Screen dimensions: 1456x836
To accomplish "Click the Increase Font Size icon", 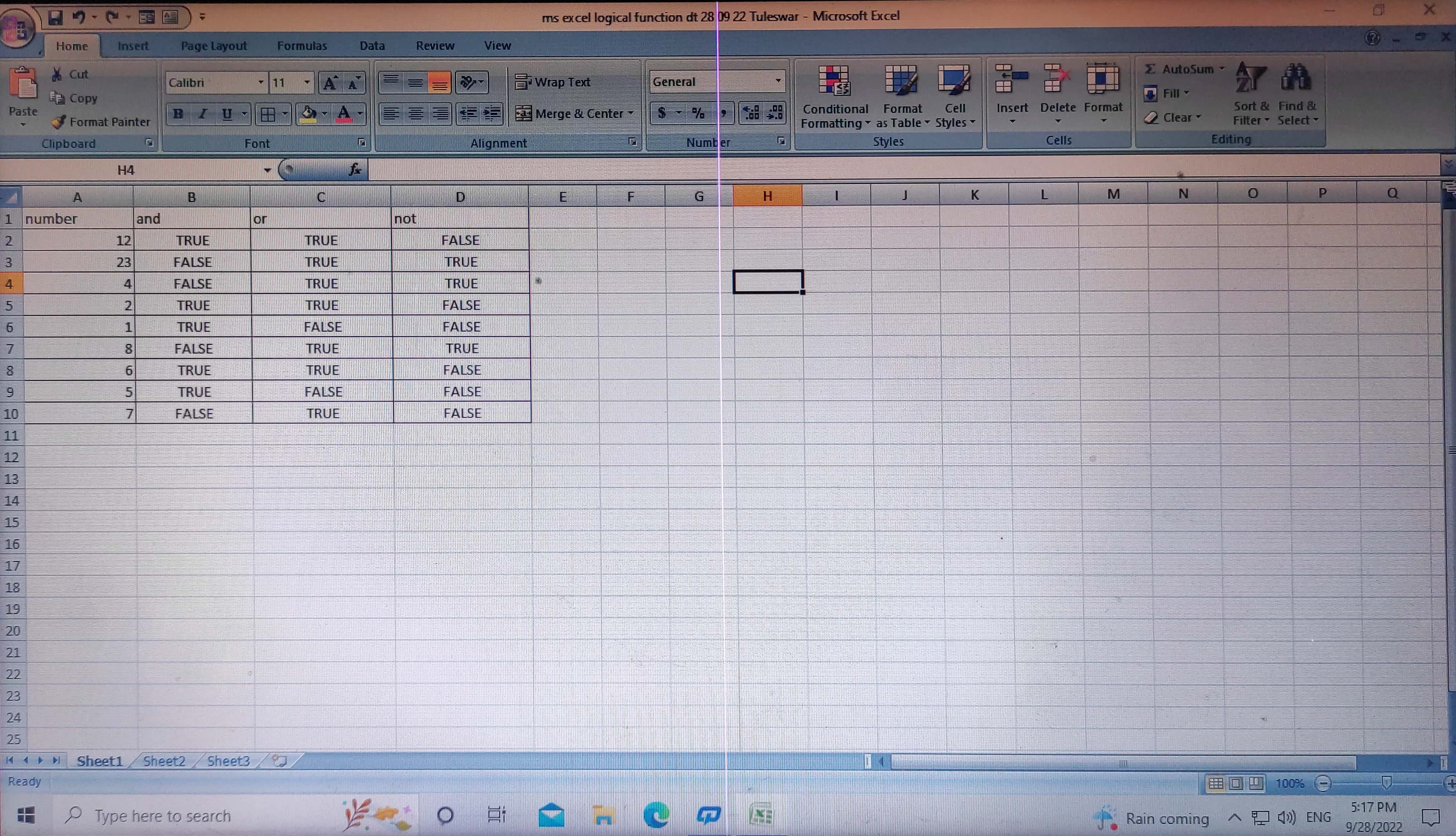I will [x=330, y=83].
